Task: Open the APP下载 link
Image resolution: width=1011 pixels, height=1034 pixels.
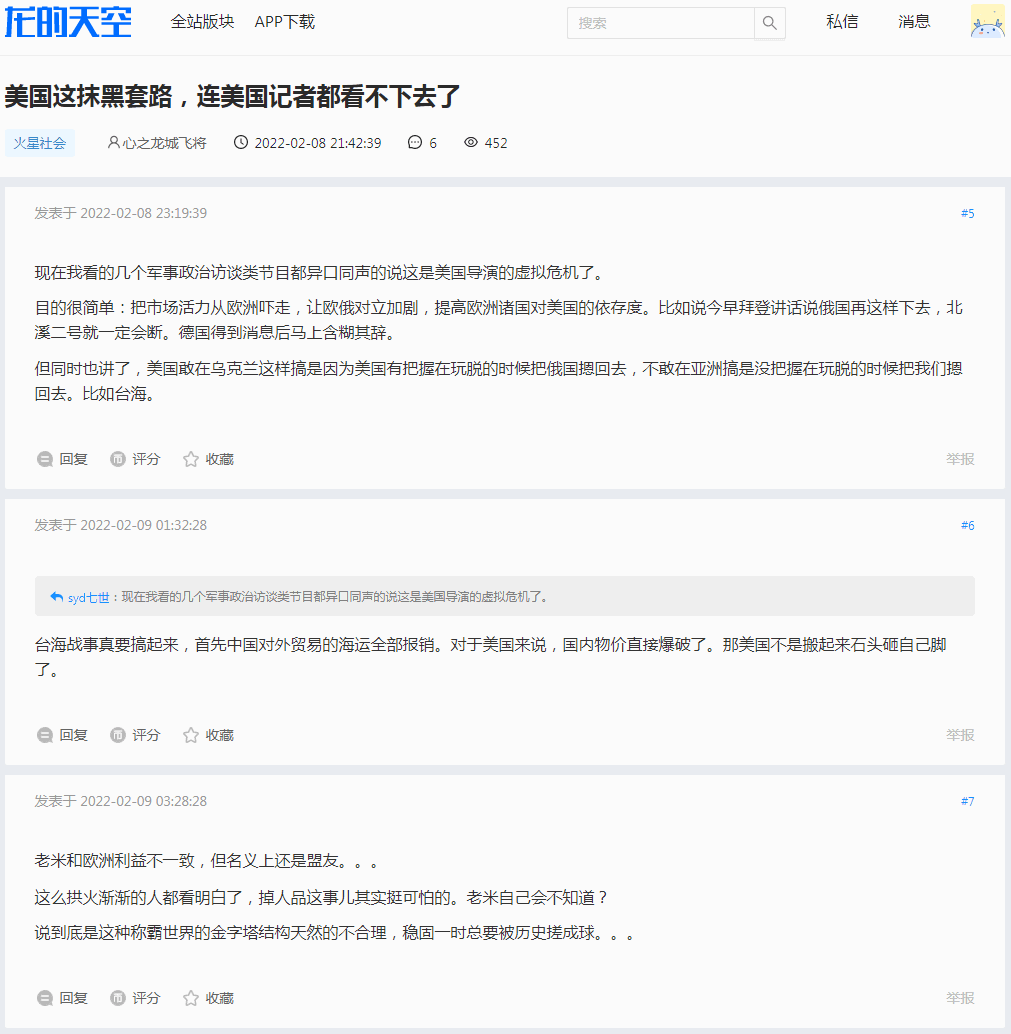Action: tap(285, 22)
